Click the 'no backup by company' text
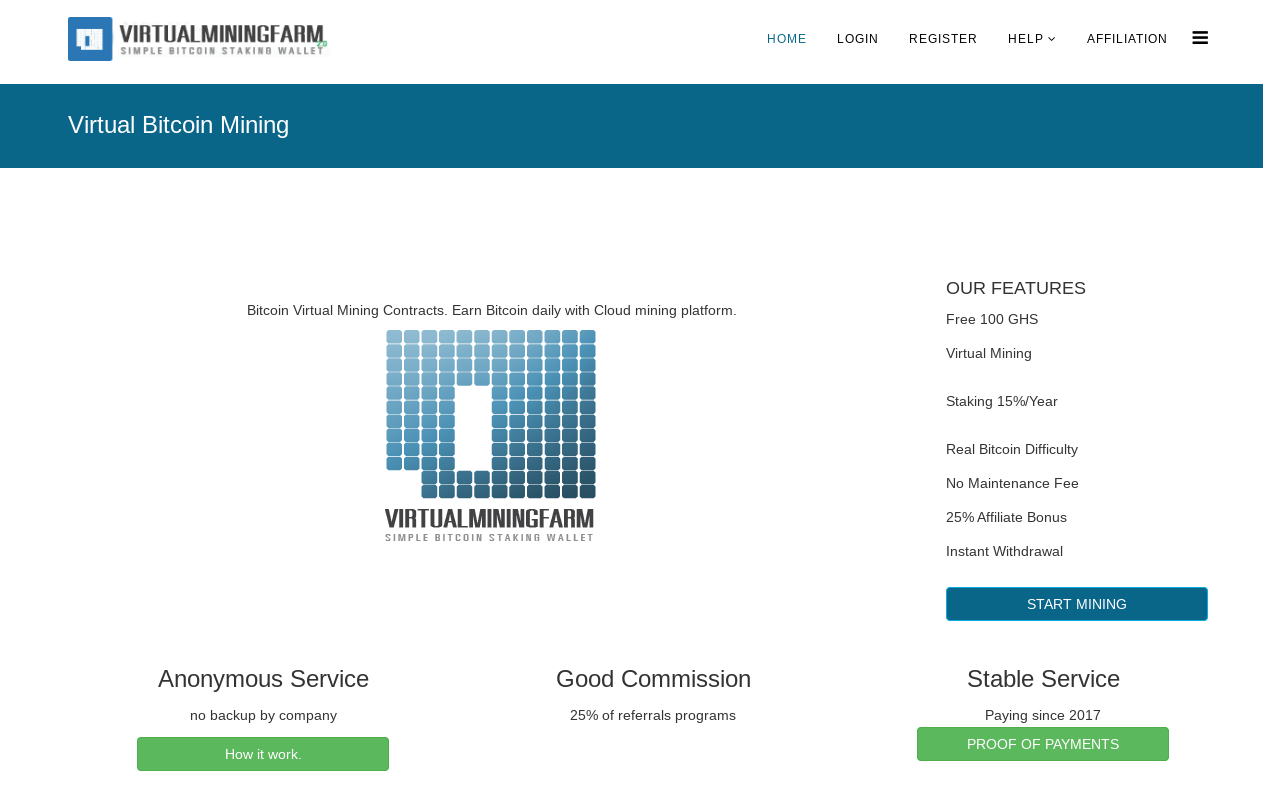The width and height of the screenshot is (1263, 788). (264, 716)
